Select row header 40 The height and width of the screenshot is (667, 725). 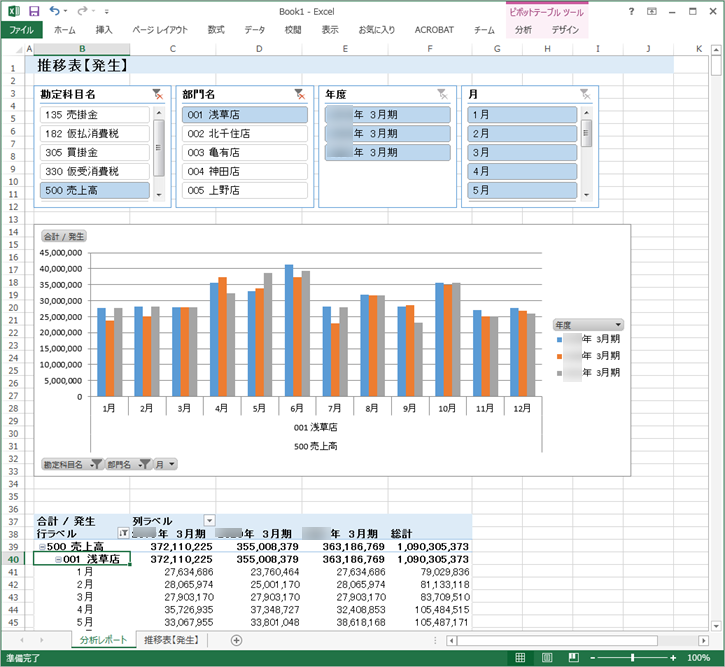point(13,559)
